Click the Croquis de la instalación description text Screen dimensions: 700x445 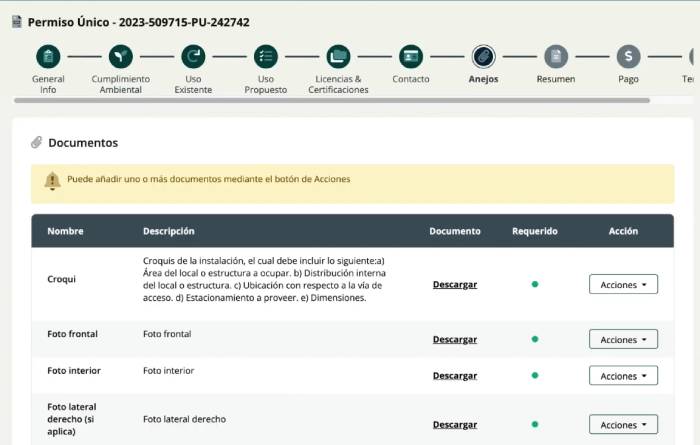coord(264,279)
